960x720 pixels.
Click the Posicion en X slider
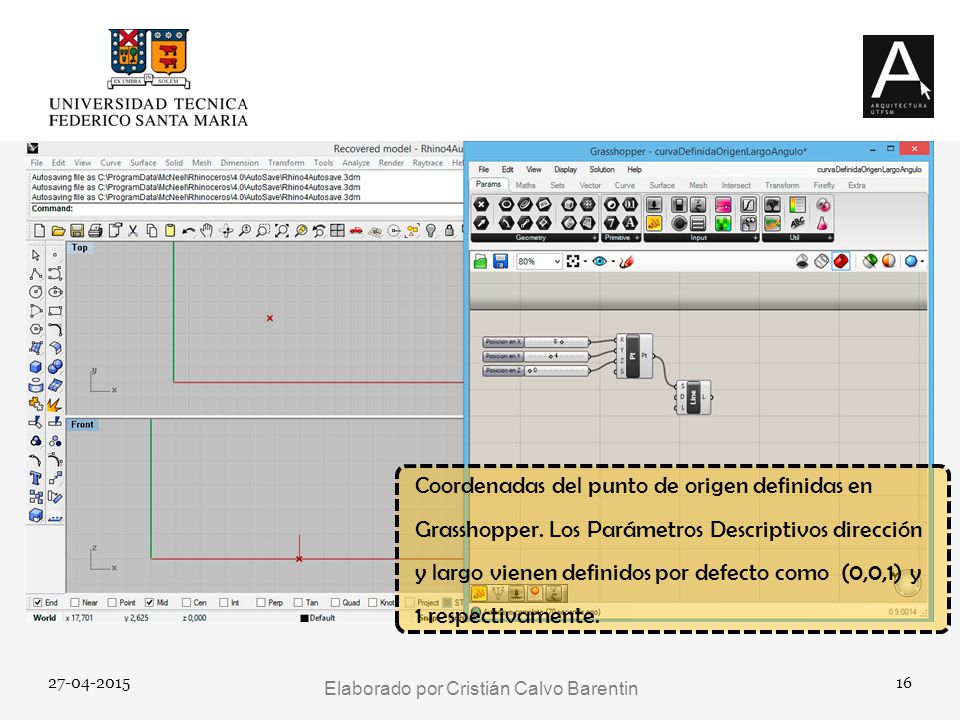536,342
